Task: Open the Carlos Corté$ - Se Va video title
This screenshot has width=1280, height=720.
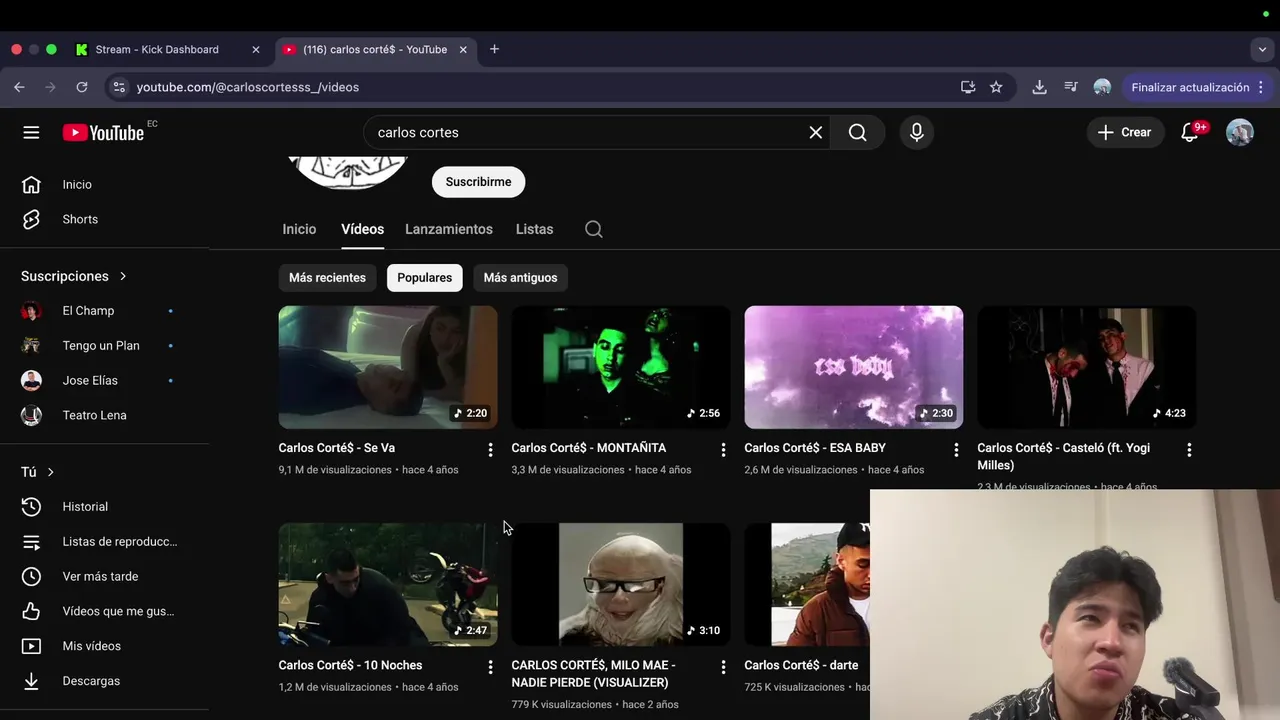Action: click(x=337, y=448)
